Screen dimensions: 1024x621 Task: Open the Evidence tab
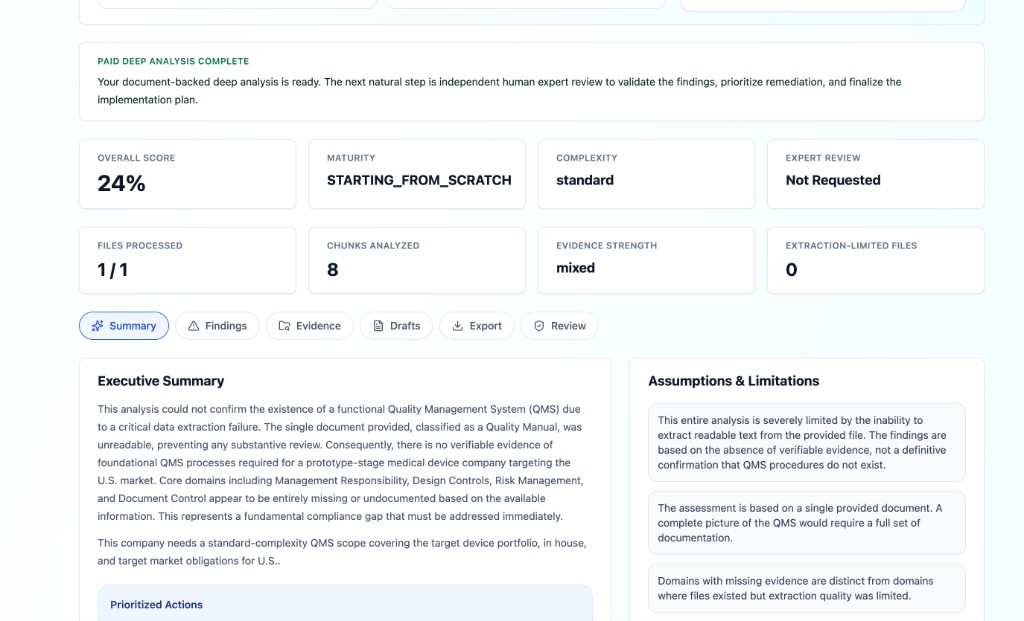coord(310,326)
